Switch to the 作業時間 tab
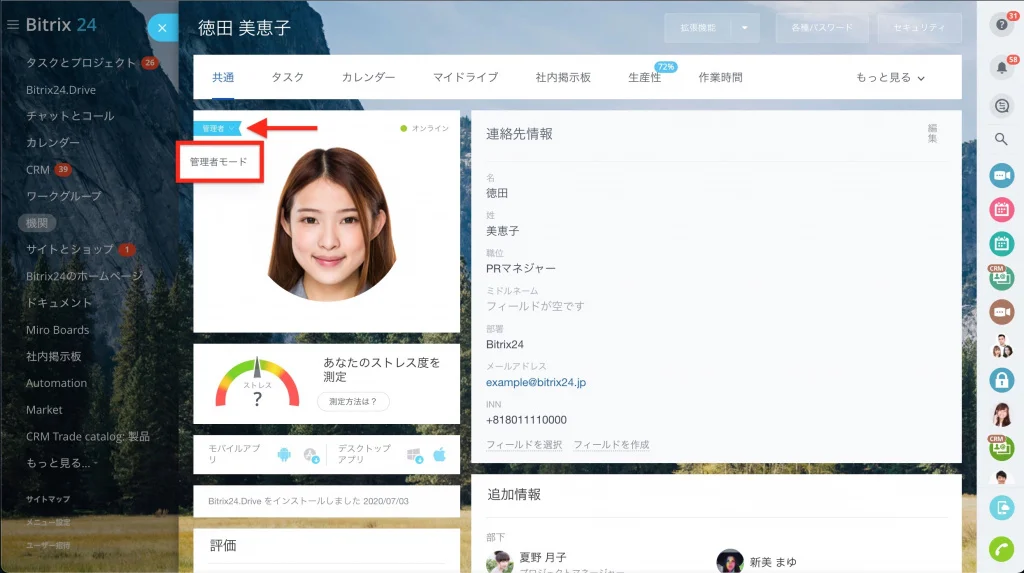1024x573 pixels. pos(720,77)
